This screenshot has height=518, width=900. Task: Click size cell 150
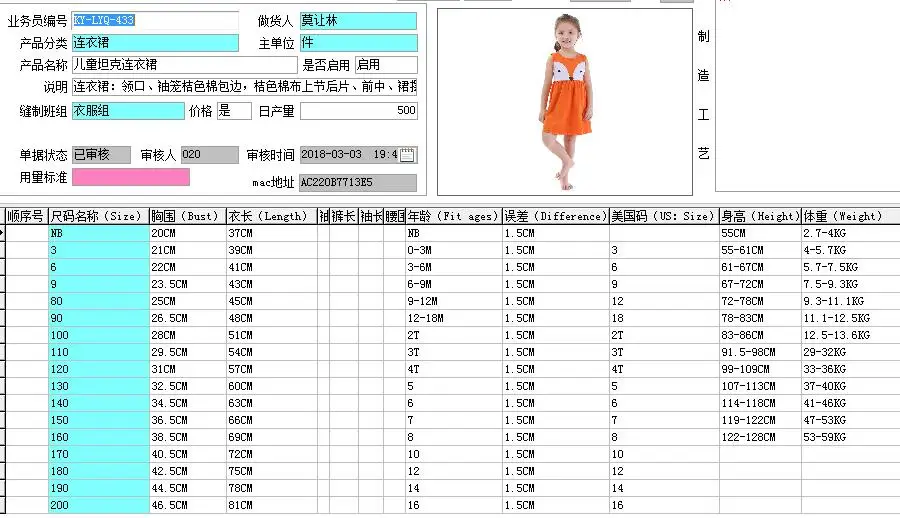coord(99,420)
